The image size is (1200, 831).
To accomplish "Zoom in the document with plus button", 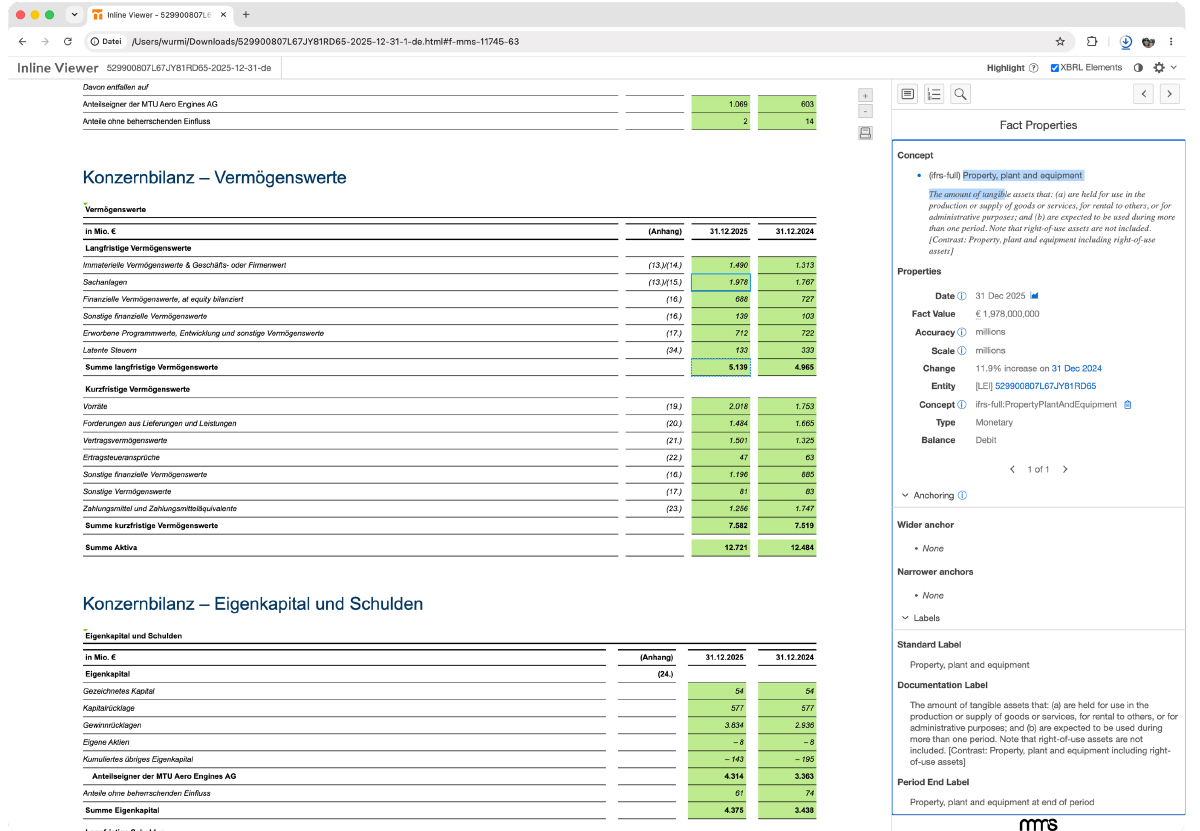I will coord(866,95).
